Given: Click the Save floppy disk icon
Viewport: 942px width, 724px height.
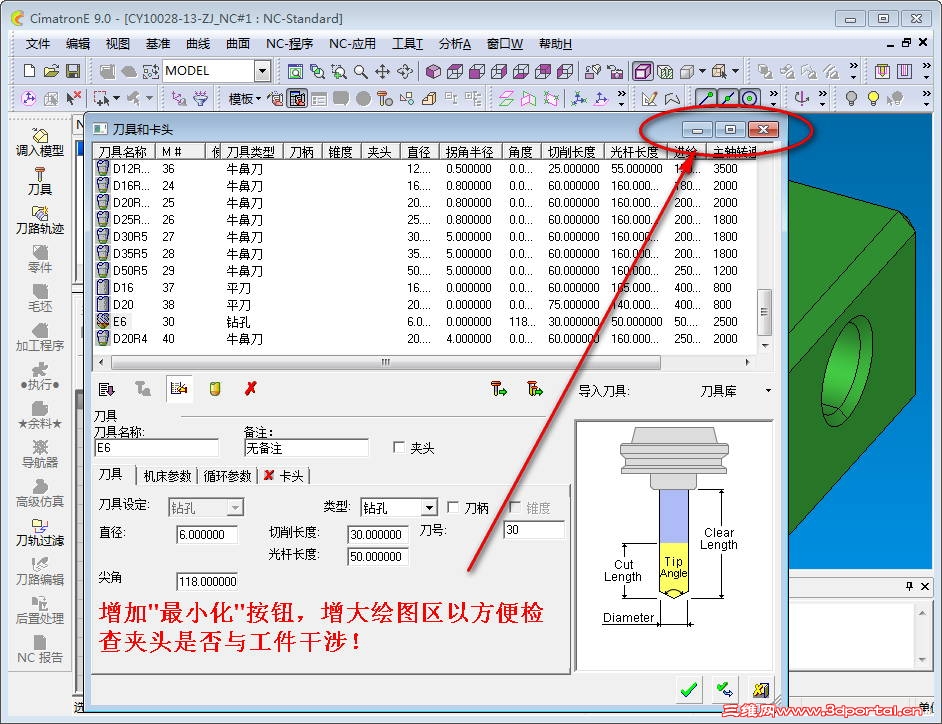Looking at the screenshot, I should click(x=73, y=71).
